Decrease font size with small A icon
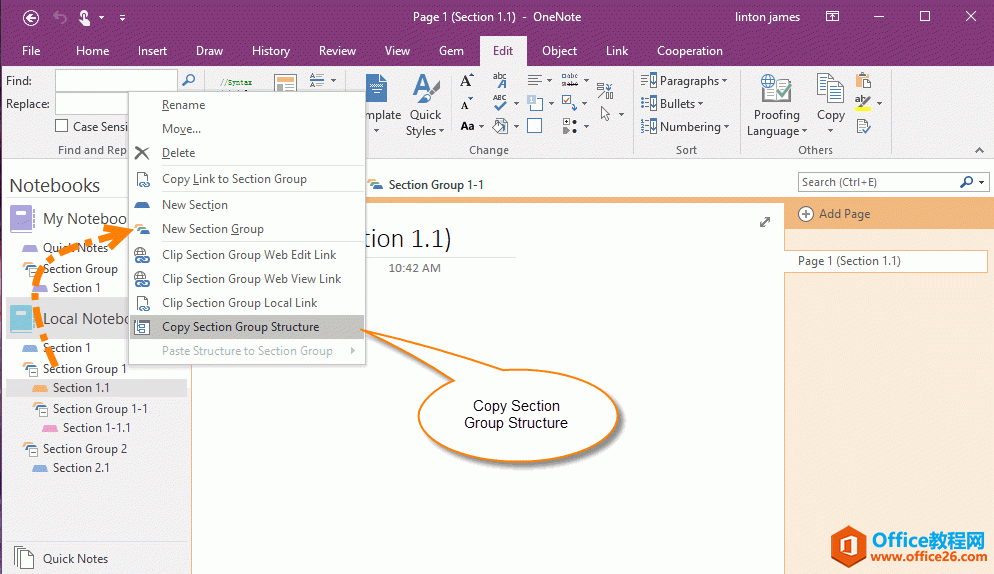The height and width of the screenshot is (574, 994). (x=466, y=103)
